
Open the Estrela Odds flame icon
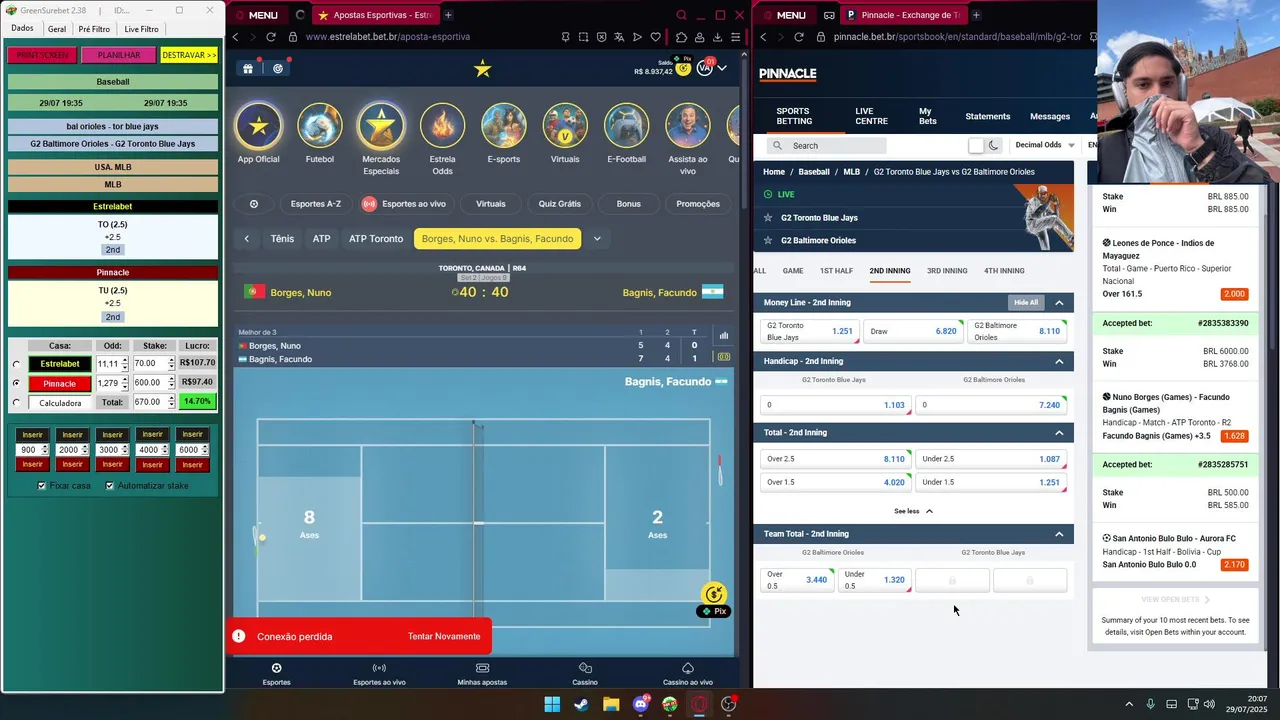pyautogui.click(x=442, y=126)
